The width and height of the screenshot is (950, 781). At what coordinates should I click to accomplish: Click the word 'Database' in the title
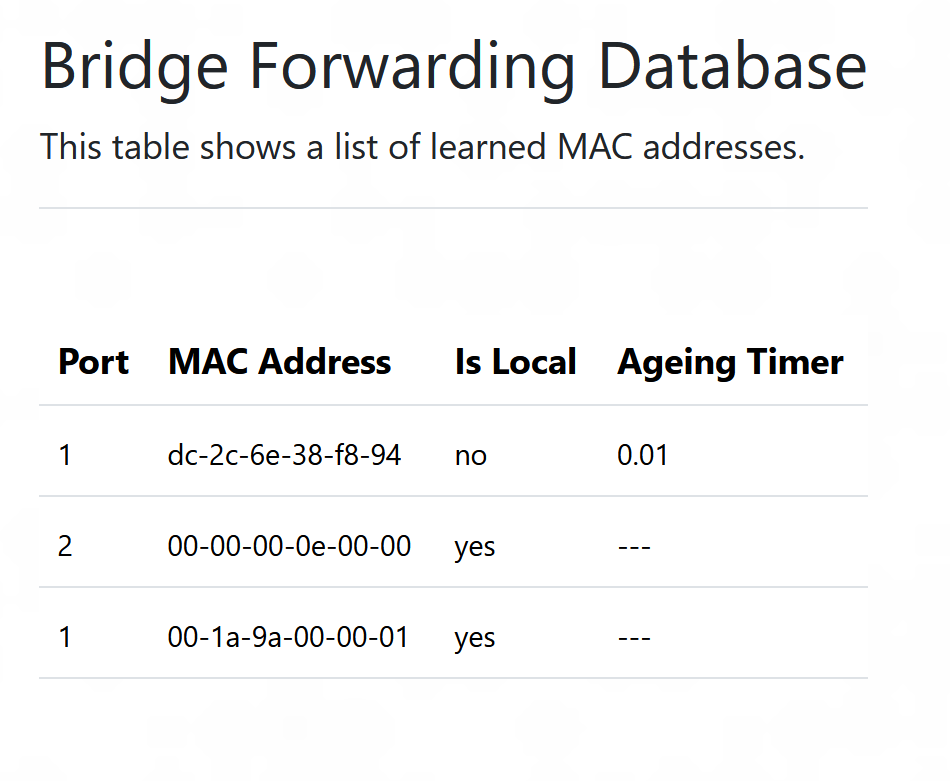733,65
